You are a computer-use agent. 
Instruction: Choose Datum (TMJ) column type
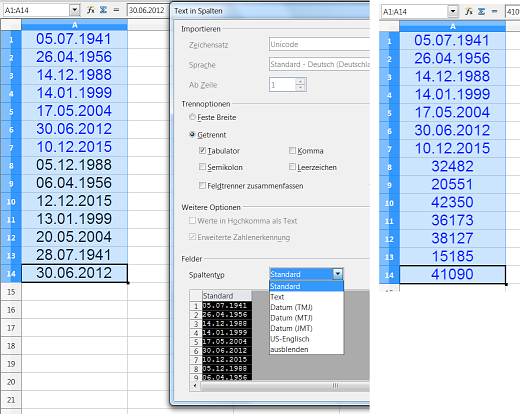[x=306, y=307]
